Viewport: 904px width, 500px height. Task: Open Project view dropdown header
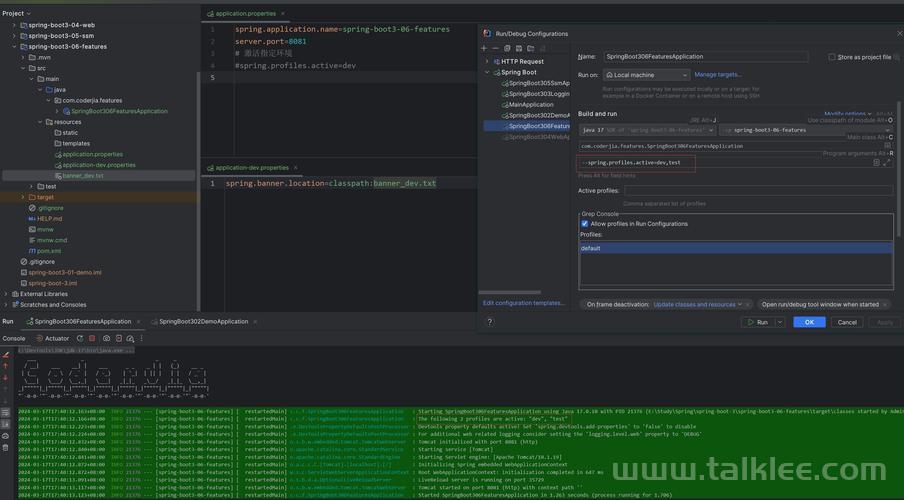[16, 13]
